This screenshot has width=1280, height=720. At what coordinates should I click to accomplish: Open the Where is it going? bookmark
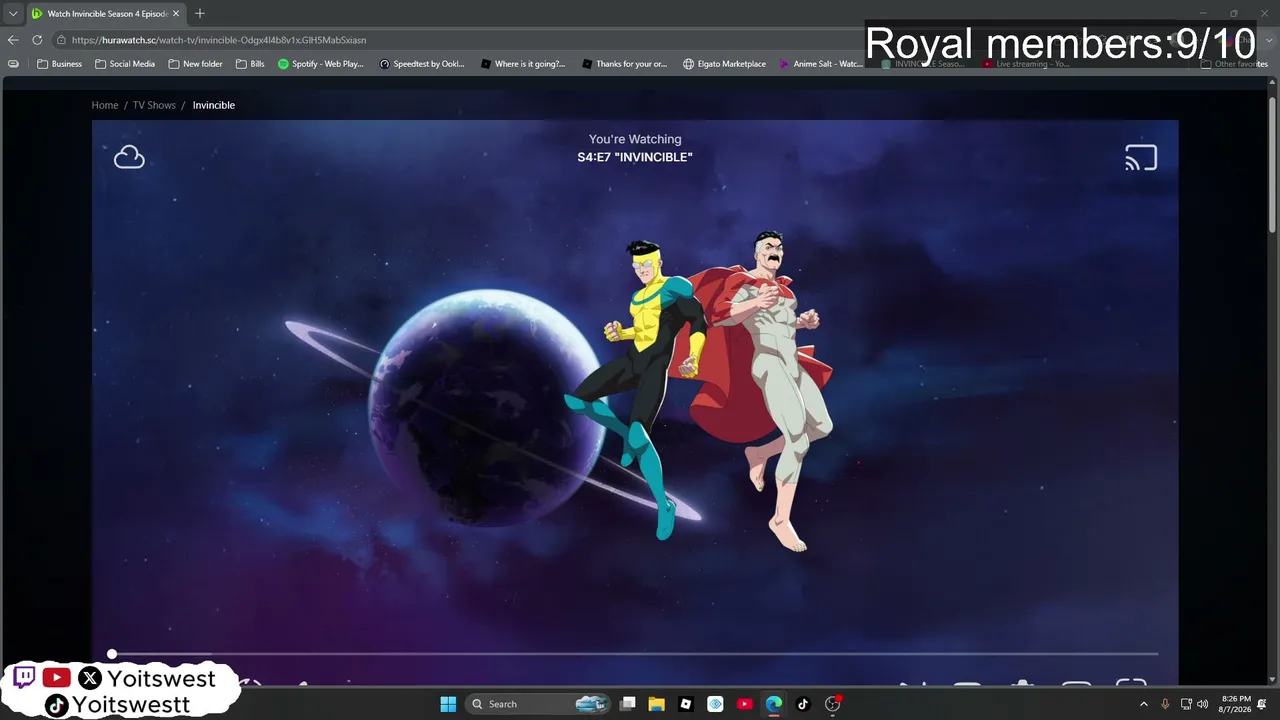click(523, 64)
